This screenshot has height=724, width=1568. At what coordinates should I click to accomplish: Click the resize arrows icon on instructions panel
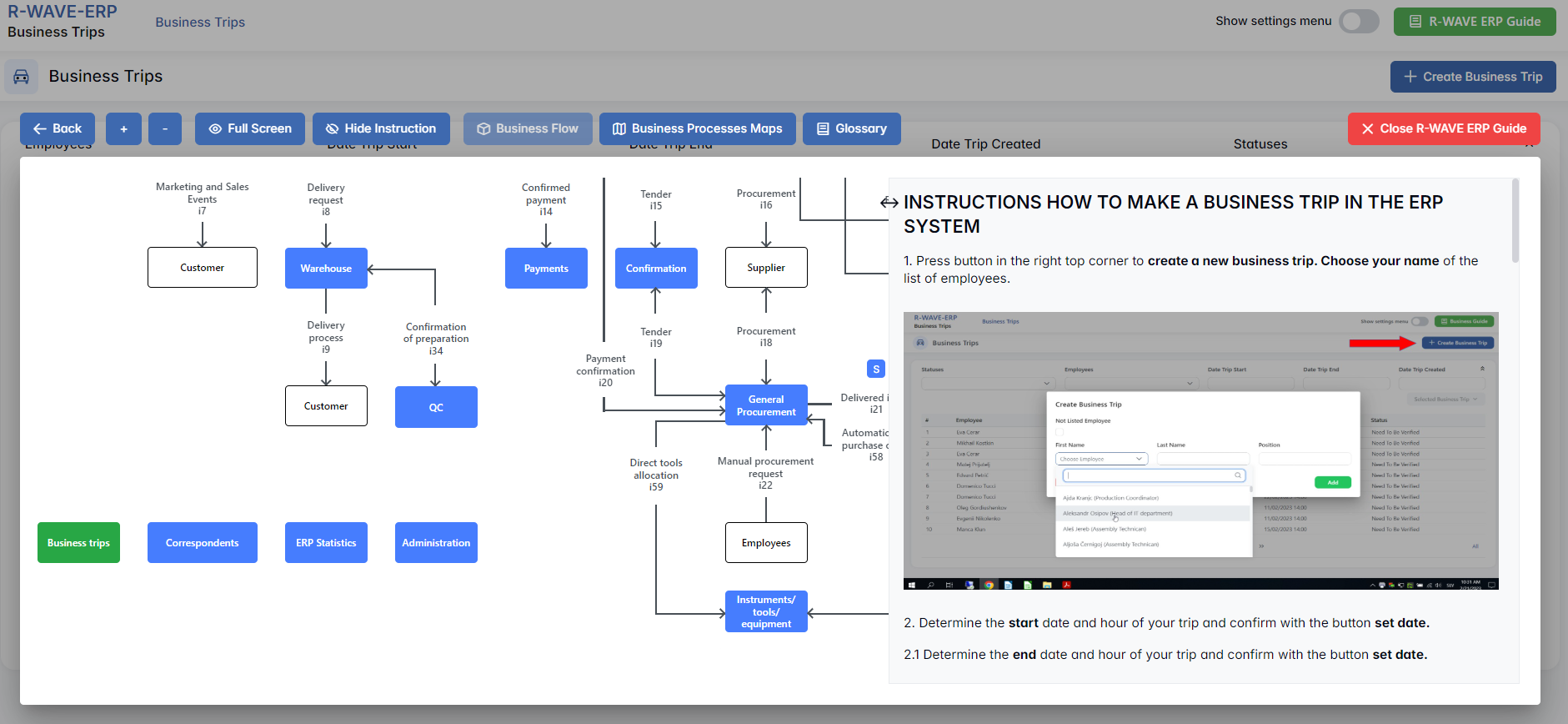coord(889,203)
